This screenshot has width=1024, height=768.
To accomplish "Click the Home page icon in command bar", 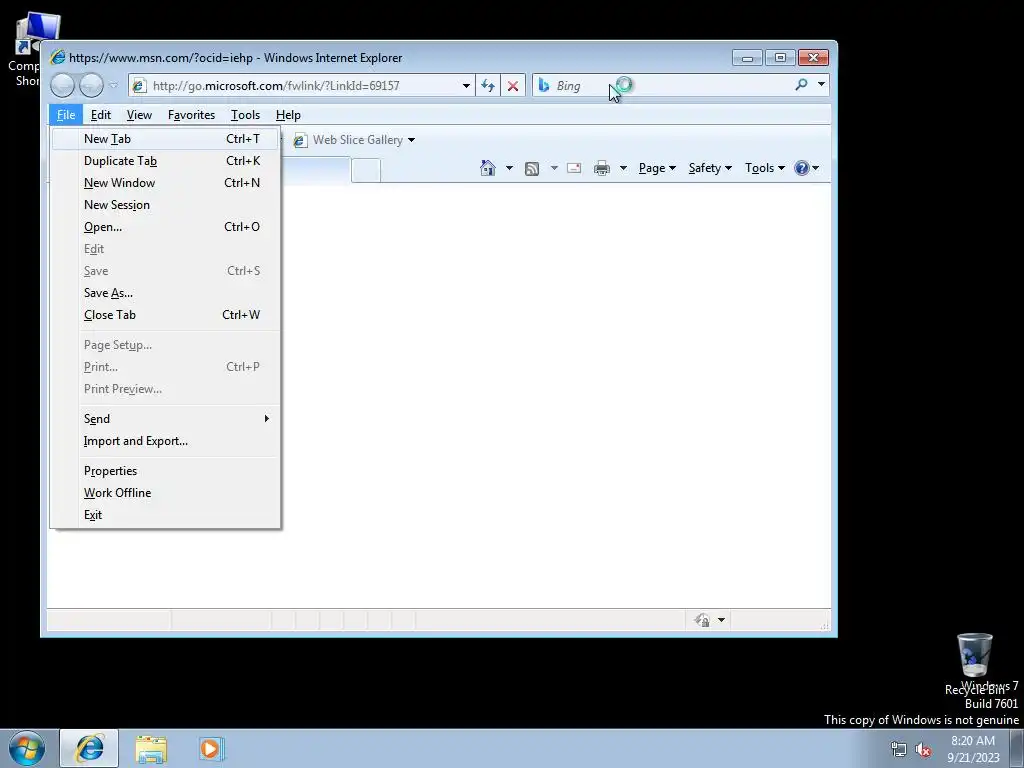I will tap(488, 168).
